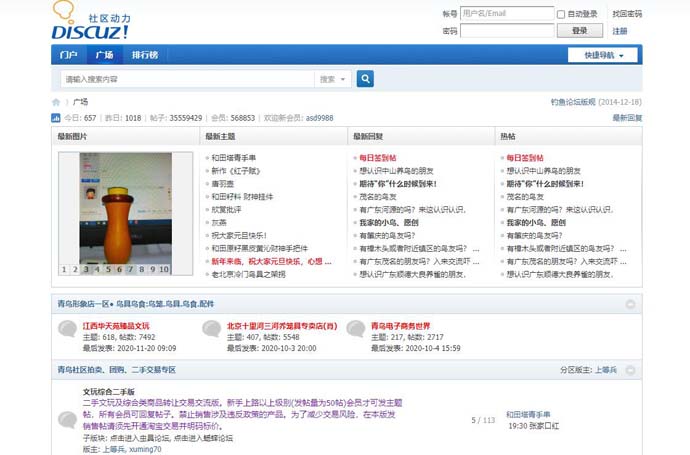Click the 最新回复 link at right
The height and width of the screenshot is (455, 690).
(628, 118)
